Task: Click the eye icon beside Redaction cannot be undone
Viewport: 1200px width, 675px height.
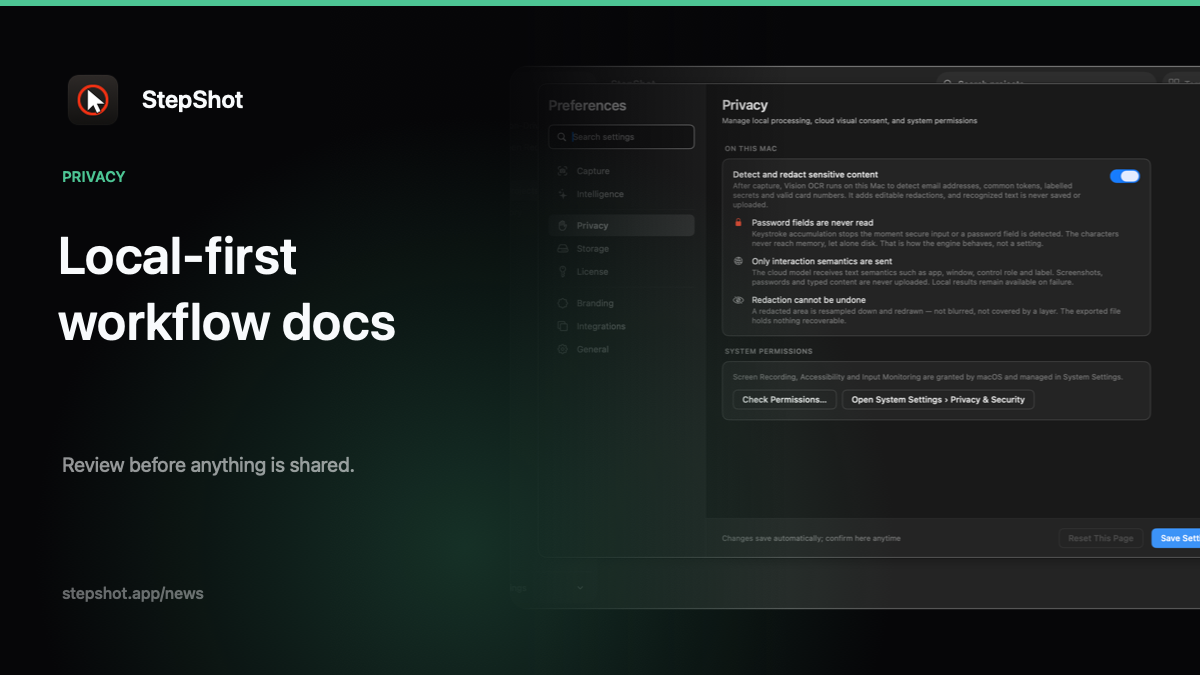Action: click(x=738, y=300)
